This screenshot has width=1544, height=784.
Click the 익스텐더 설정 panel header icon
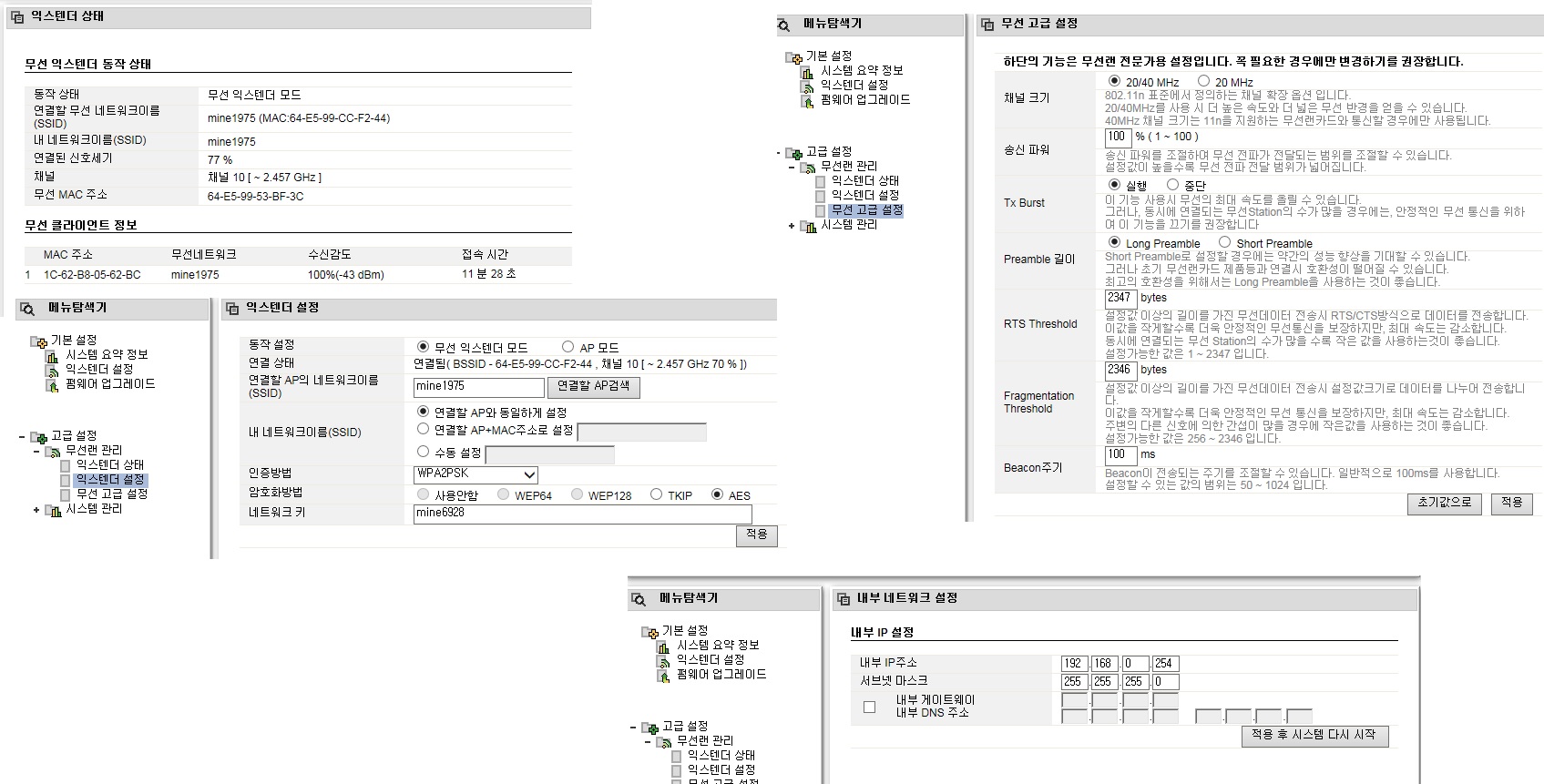(231, 309)
